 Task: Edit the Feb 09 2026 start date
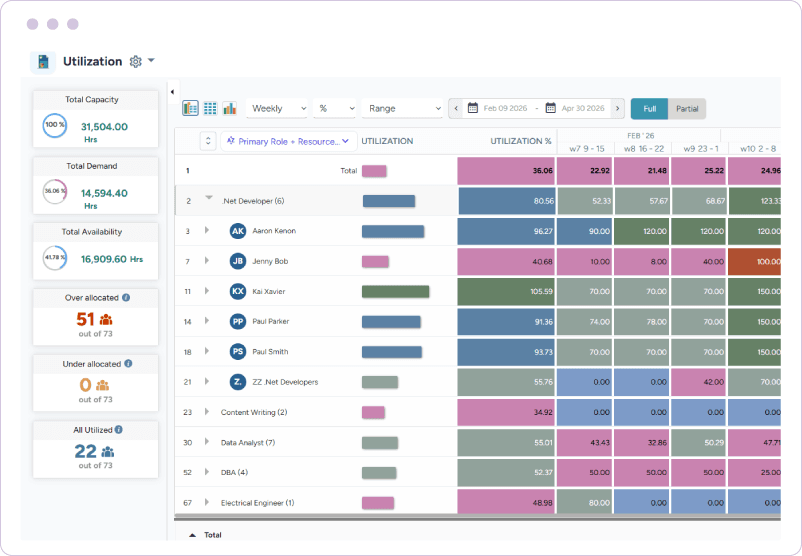(505, 108)
